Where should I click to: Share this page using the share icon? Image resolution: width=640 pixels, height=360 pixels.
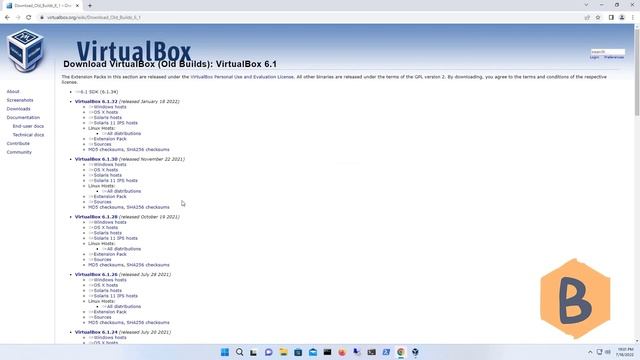[x=587, y=18]
